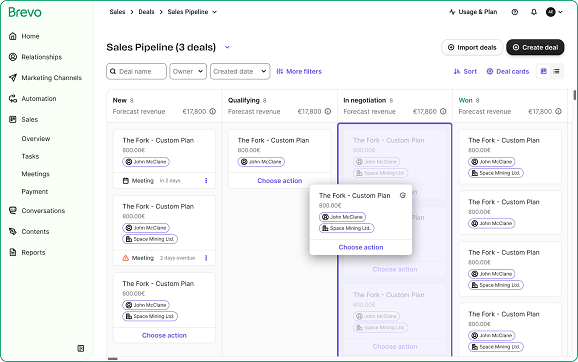The image size is (578, 362).
Task: Click John McClane tag on floating card
Action: pyautogui.click(x=342, y=217)
